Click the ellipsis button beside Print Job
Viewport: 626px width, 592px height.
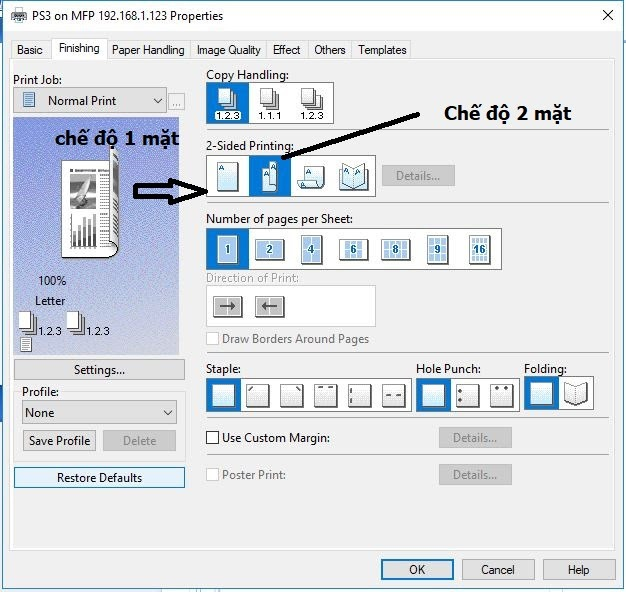point(176,101)
